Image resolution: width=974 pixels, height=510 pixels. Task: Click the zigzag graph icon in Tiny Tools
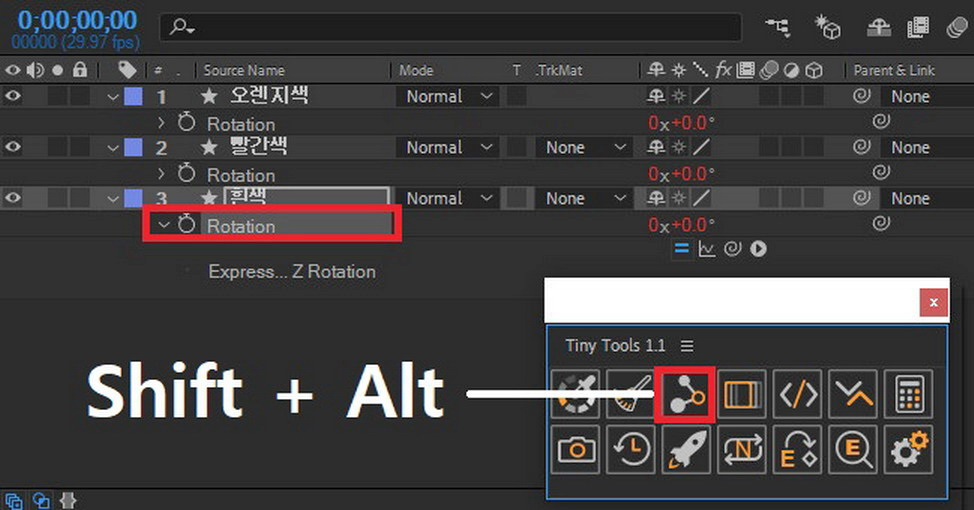(853, 394)
